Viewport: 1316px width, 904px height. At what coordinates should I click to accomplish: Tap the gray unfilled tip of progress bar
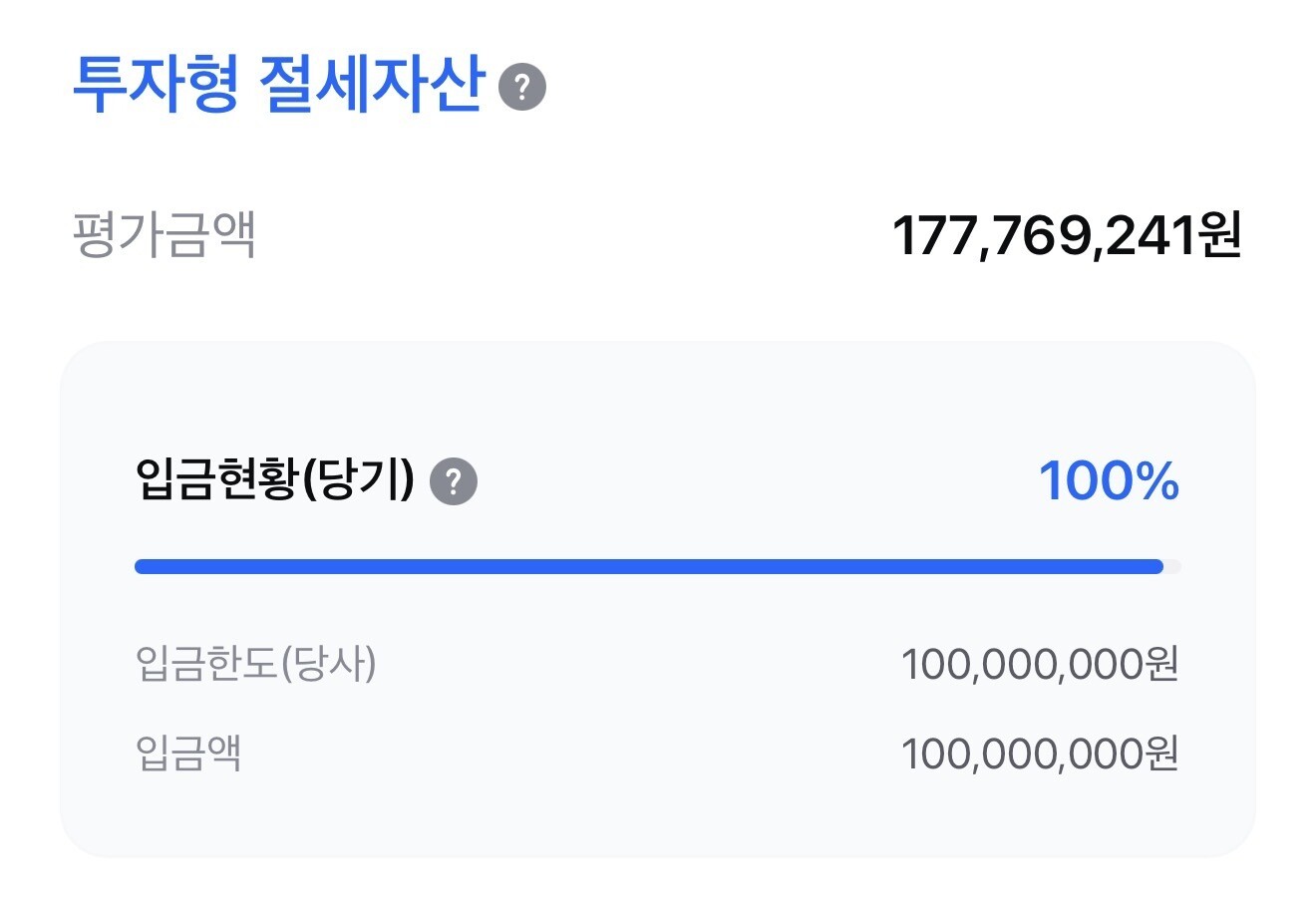pyautogui.click(x=1173, y=567)
